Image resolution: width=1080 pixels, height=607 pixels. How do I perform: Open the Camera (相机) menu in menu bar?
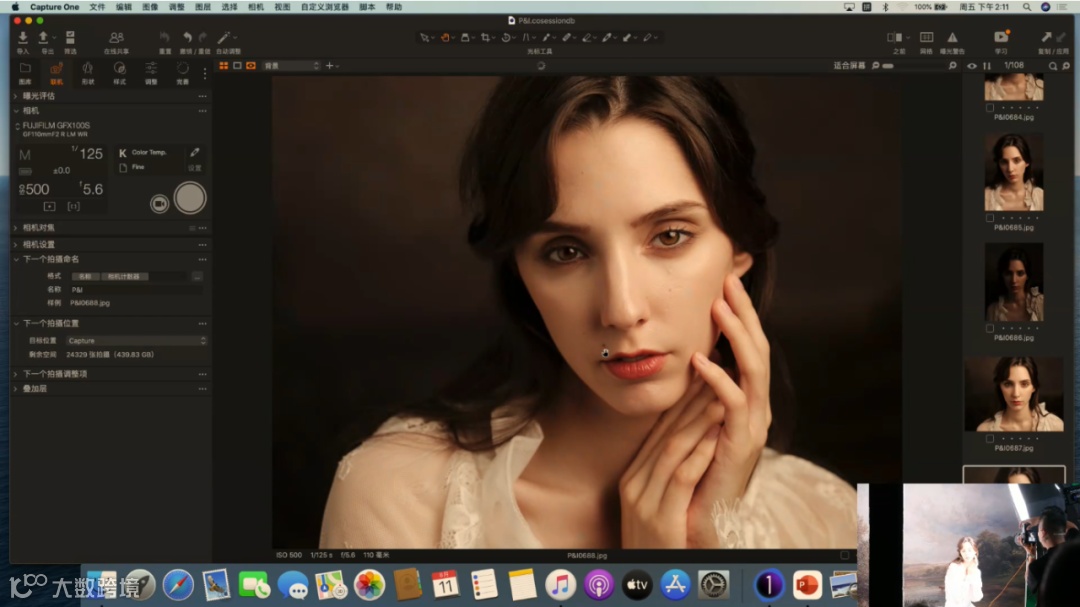(256, 7)
